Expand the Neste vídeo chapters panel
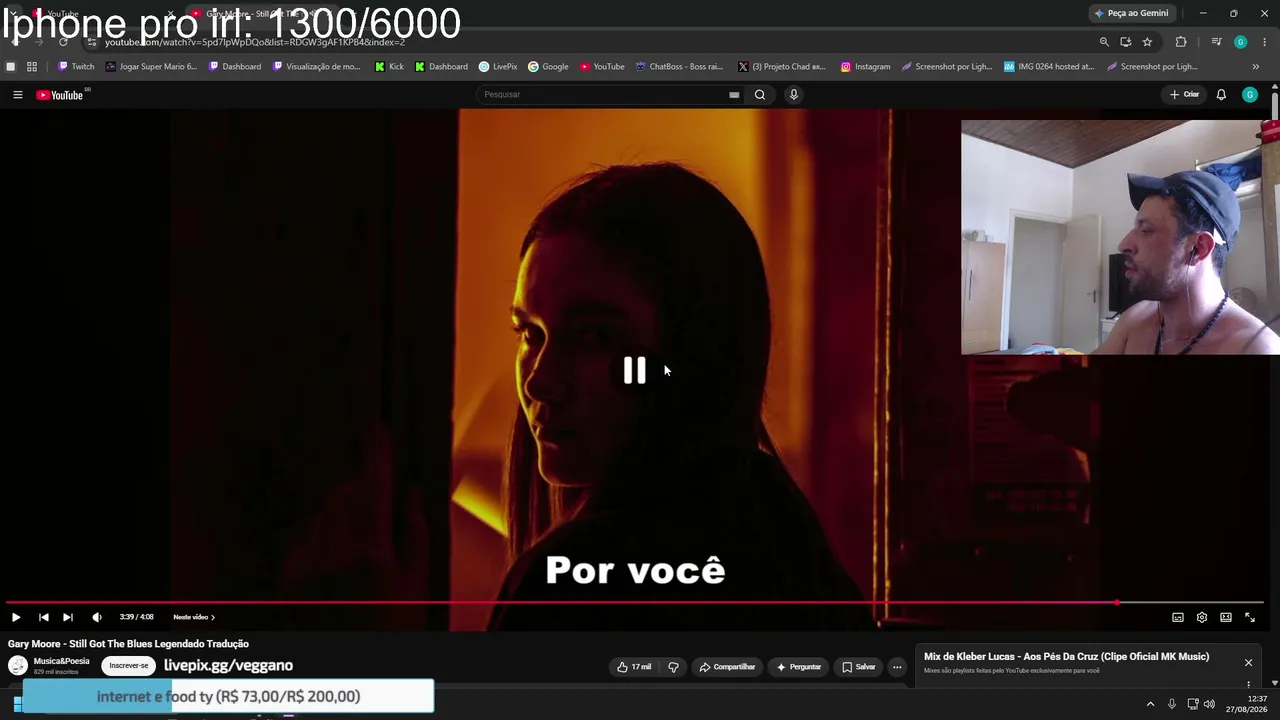 [x=194, y=617]
